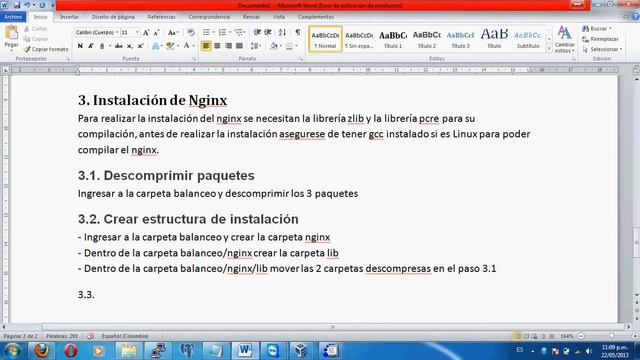Toggle strikethrough (abc) formatting

coord(118,46)
